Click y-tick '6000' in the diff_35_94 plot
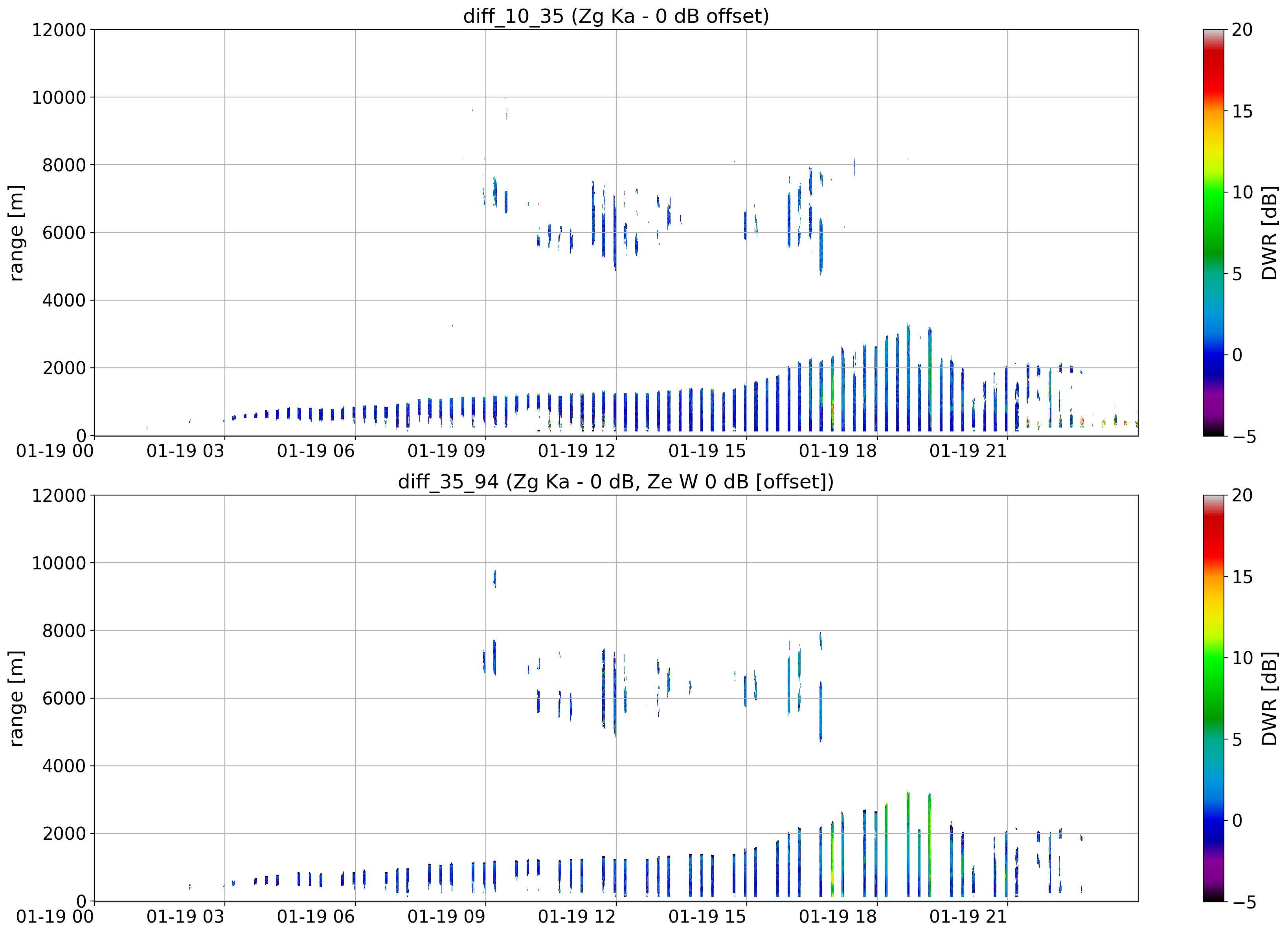 point(64,698)
